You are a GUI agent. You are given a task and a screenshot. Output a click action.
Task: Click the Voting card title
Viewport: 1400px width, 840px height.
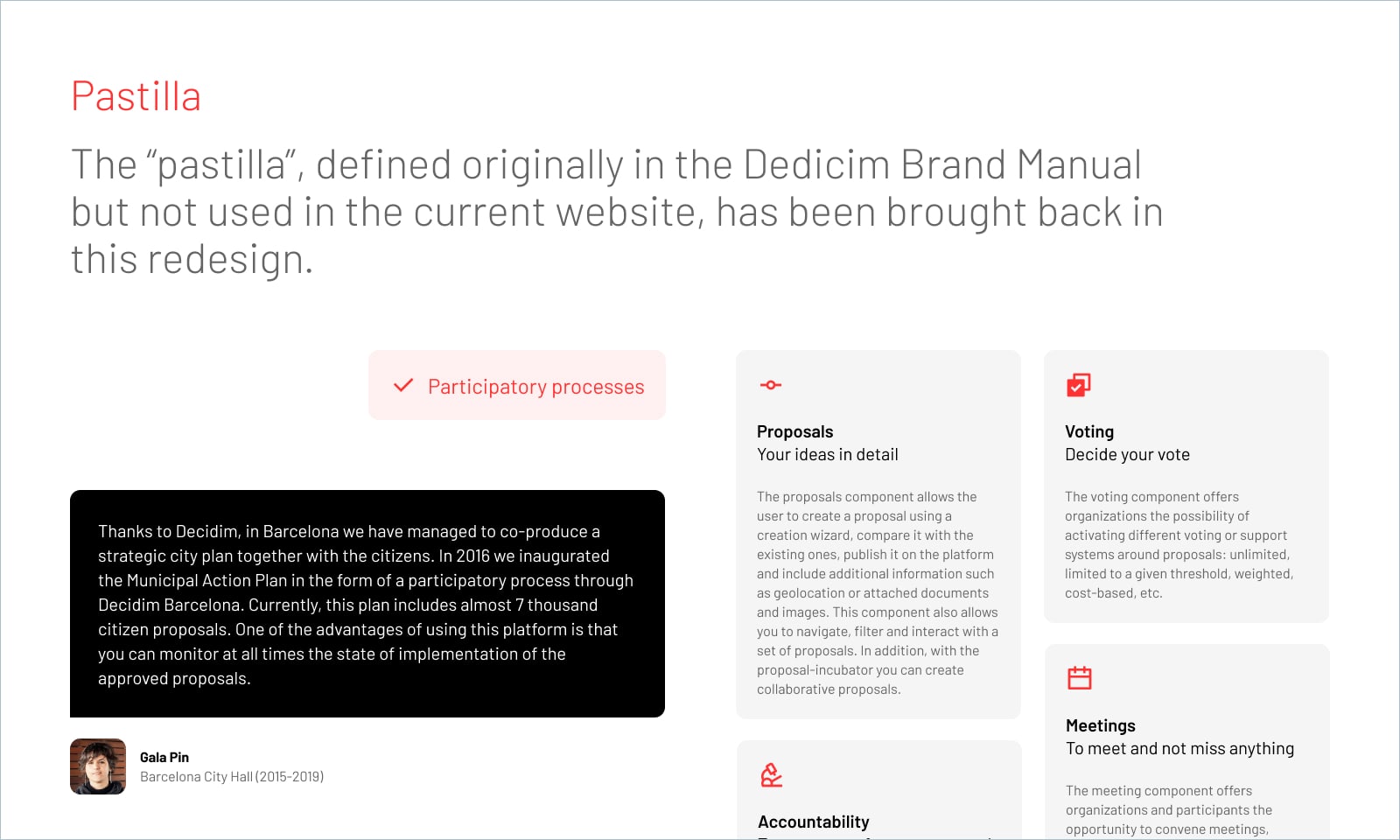click(x=1089, y=431)
